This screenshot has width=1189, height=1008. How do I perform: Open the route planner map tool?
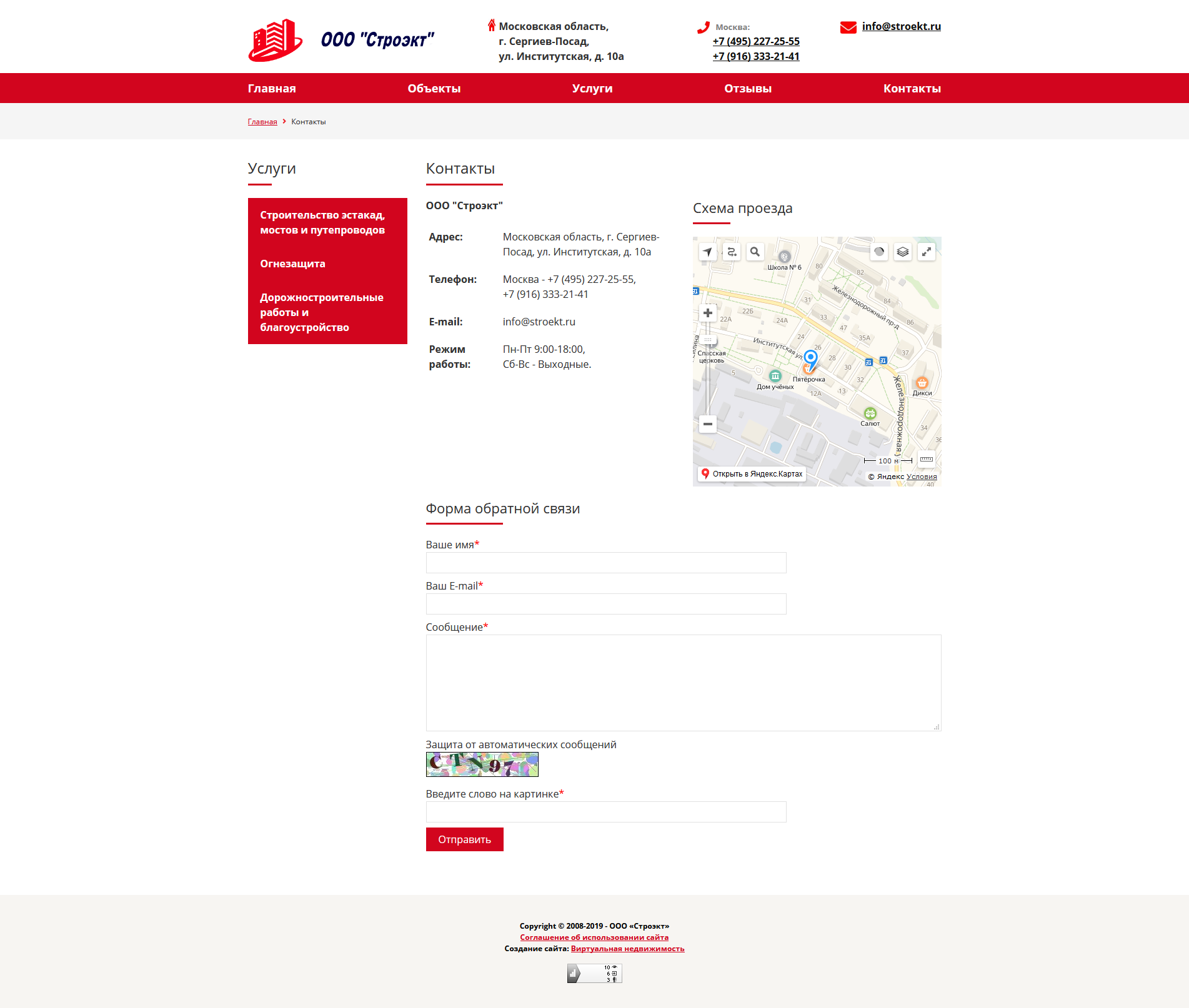point(731,252)
